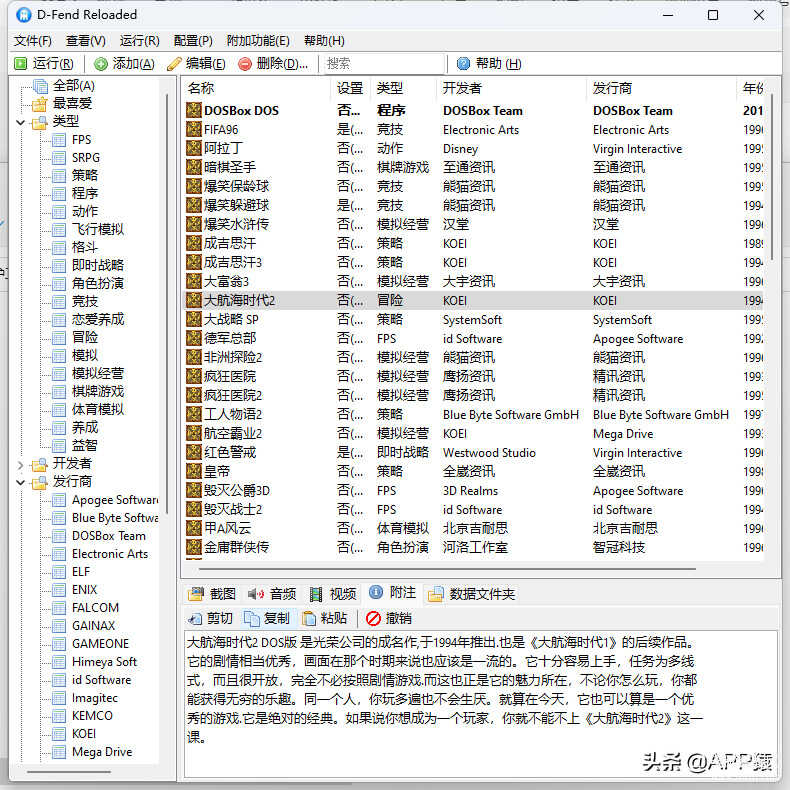Click the tree panel vertical scrollbar
The width and height of the screenshot is (790, 790).
167,303
